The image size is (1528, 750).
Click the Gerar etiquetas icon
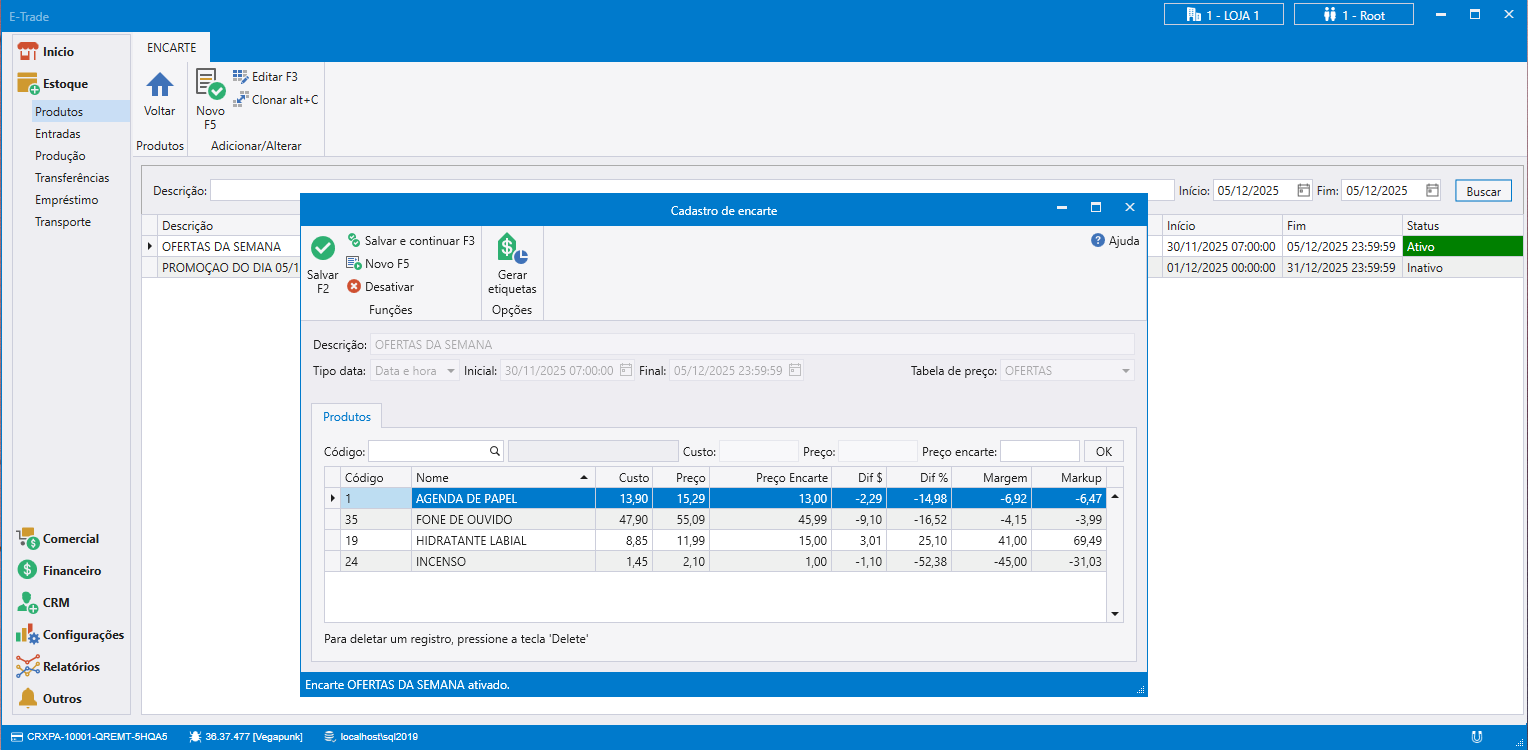click(512, 249)
